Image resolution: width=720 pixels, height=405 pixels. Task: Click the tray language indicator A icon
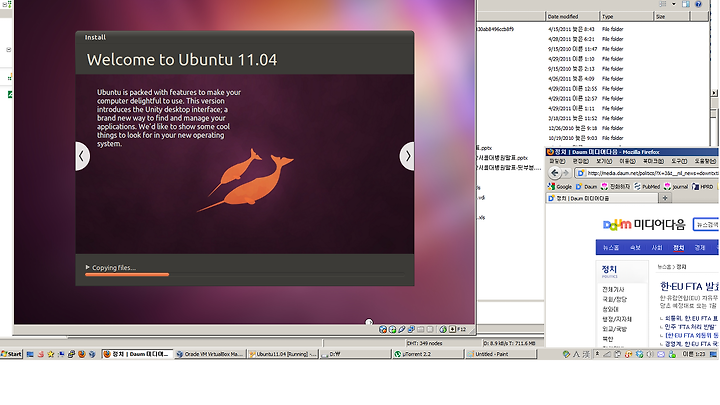[x=576, y=354]
